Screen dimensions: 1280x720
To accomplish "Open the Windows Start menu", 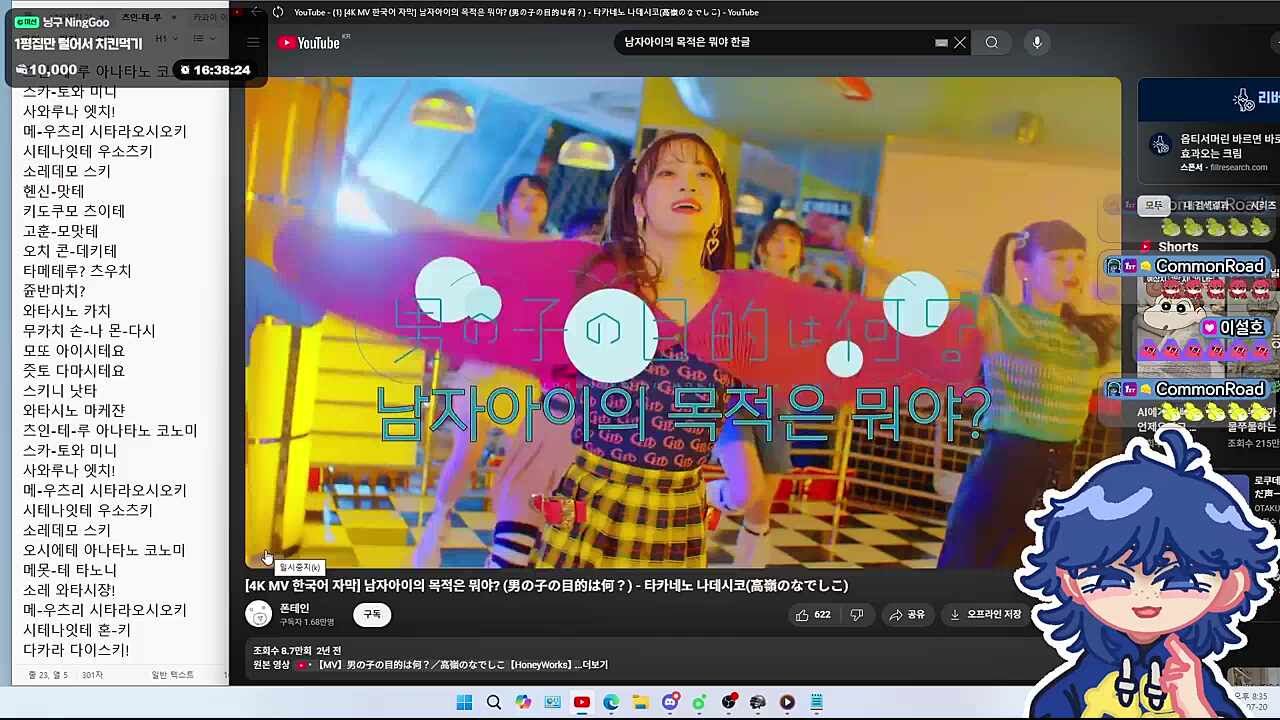I will click(464, 702).
